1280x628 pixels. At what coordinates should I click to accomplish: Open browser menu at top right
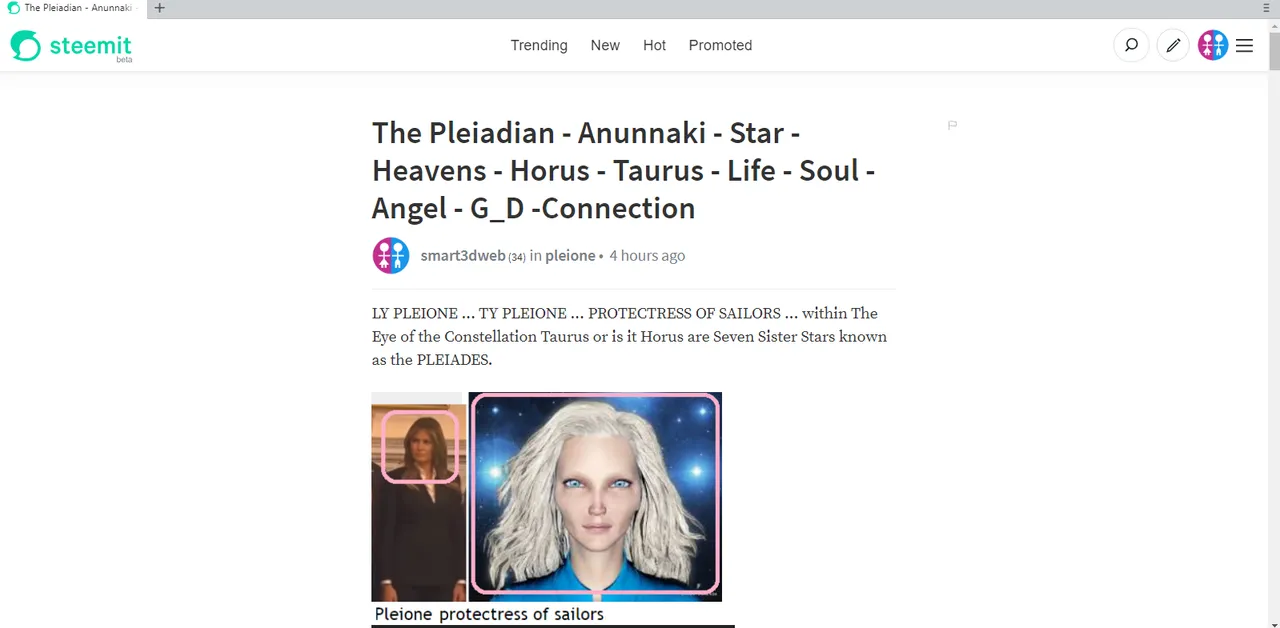(x=1267, y=8)
